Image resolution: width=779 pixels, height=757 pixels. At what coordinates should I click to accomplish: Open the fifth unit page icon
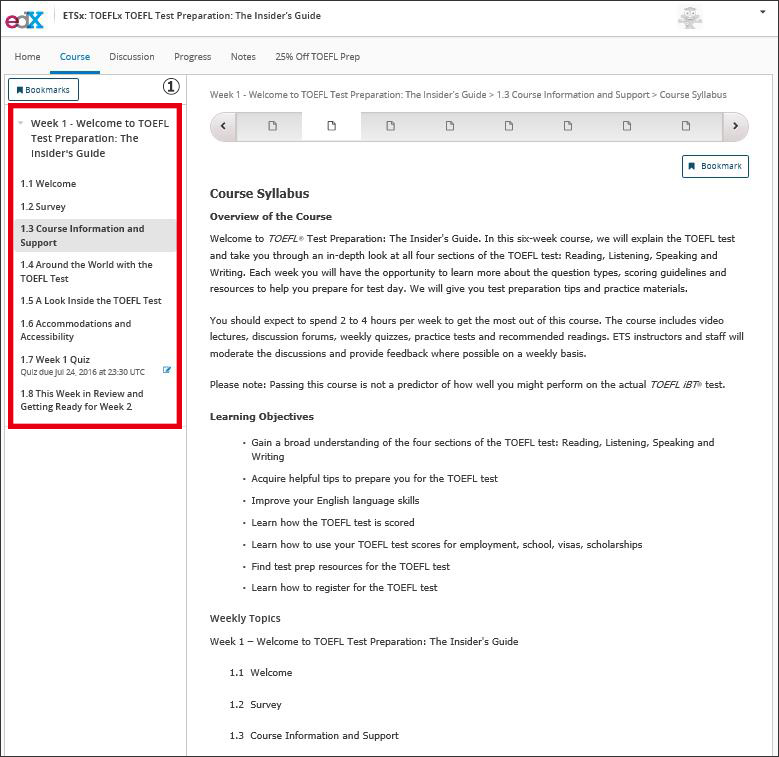point(509,126)
